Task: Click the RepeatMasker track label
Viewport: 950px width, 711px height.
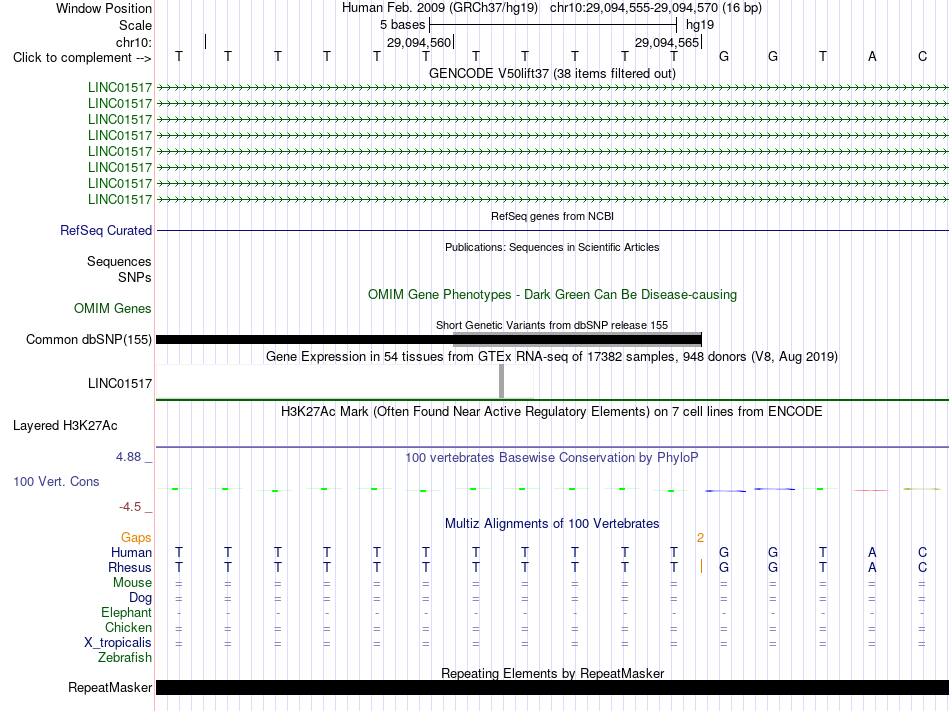Action: [110, 687]
